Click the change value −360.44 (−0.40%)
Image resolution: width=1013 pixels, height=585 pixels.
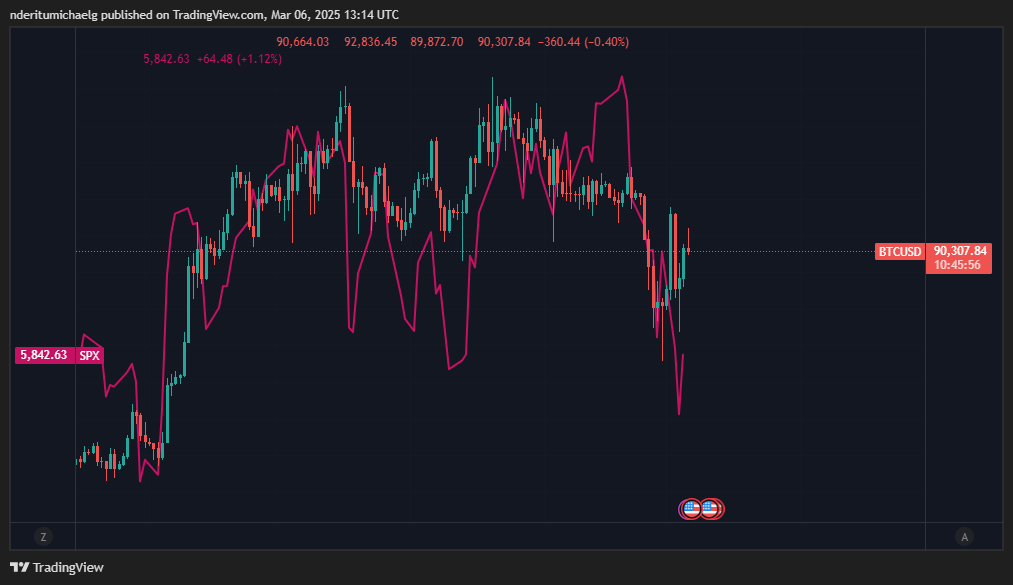pyautogui.click(x=583, y=42)
